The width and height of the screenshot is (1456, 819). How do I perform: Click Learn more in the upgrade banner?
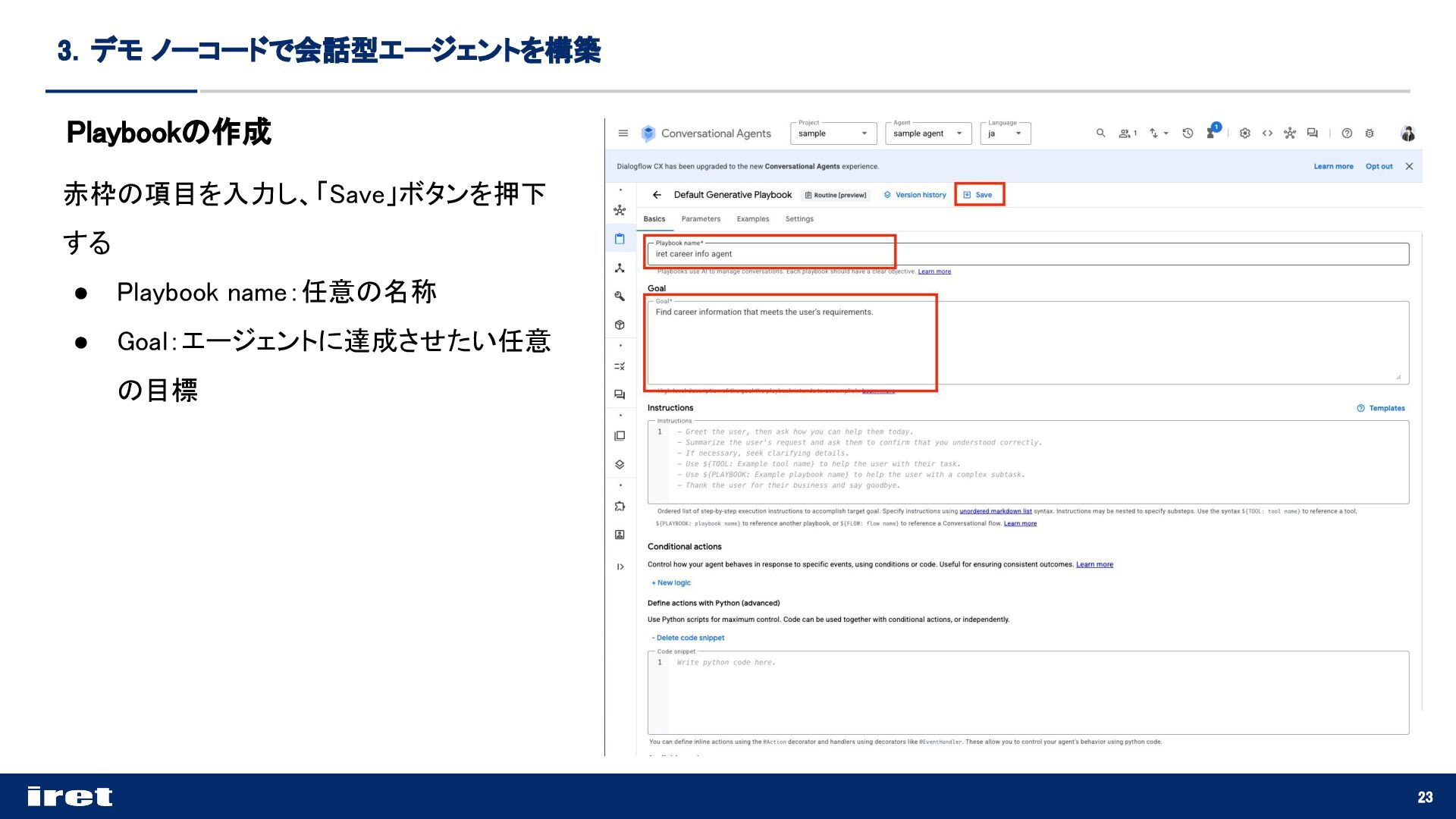coord(1333,166)
